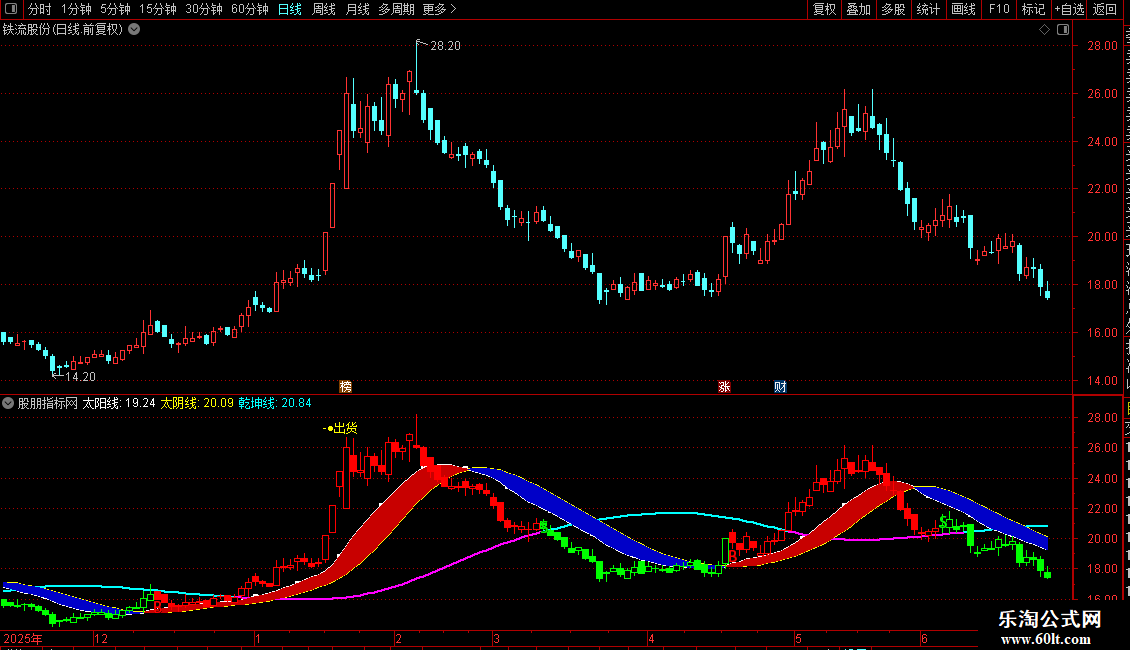Viewport: 1130px width, 650px height.
Task: Click the month 3 label on time axis
Action: (x=496, y=638)
